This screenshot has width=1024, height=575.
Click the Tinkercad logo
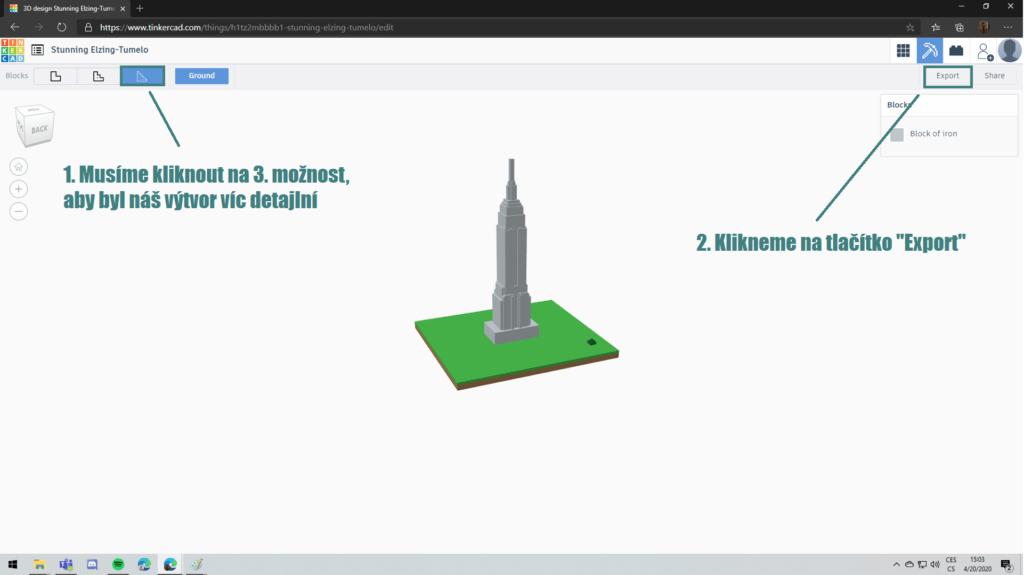click(x=13, y=50)
